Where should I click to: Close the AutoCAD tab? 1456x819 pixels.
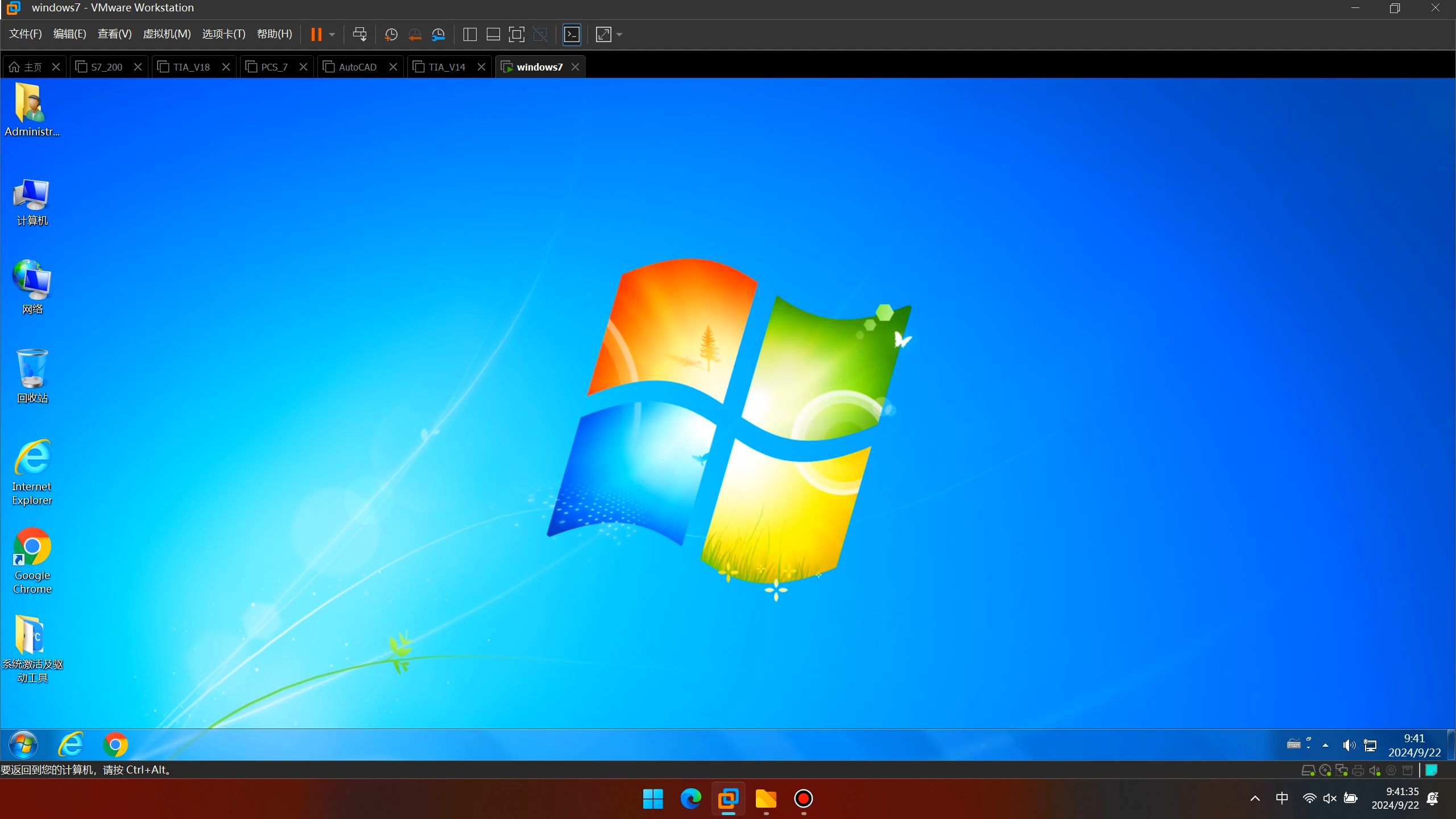393,67
